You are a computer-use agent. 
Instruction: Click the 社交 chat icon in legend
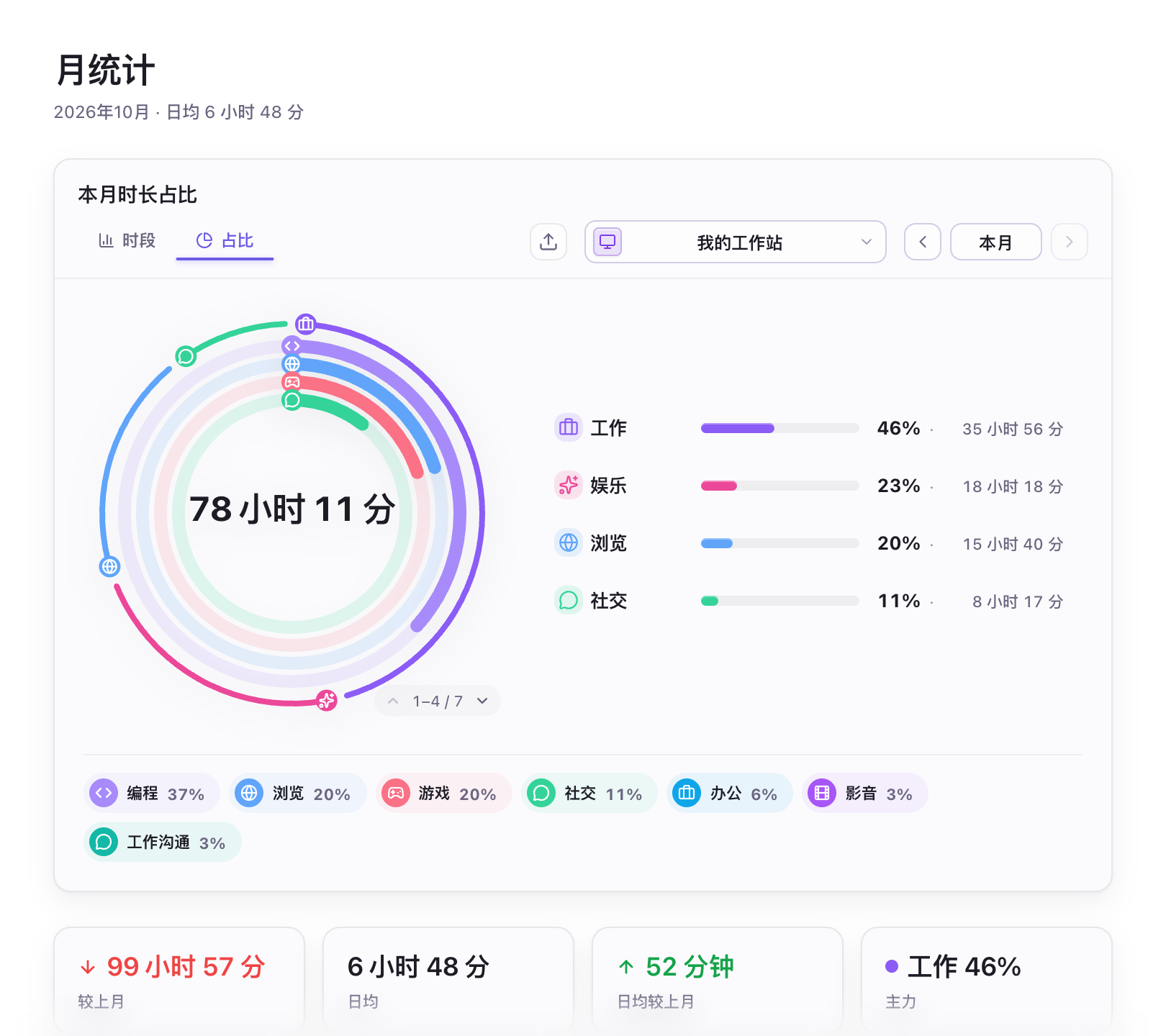point(569,600)
